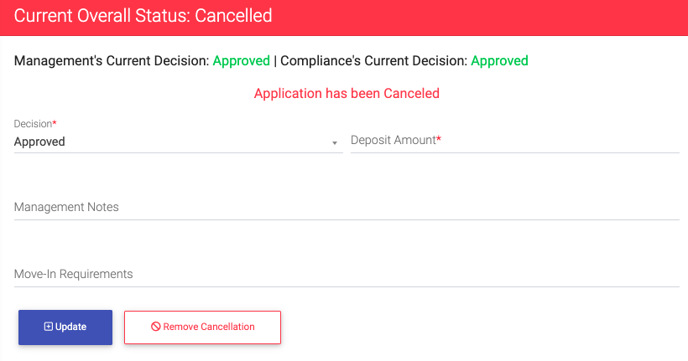
Task: Click Management's green Approved status text
Action: [241, 61]
